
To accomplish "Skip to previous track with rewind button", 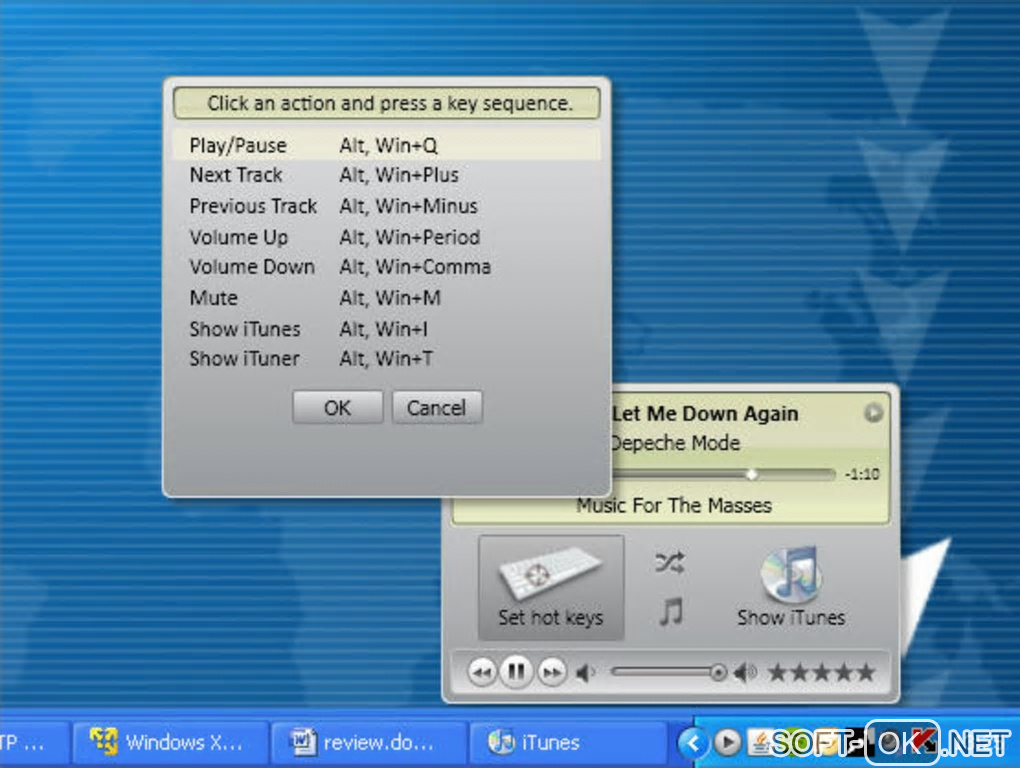I will tap(482, 672).
